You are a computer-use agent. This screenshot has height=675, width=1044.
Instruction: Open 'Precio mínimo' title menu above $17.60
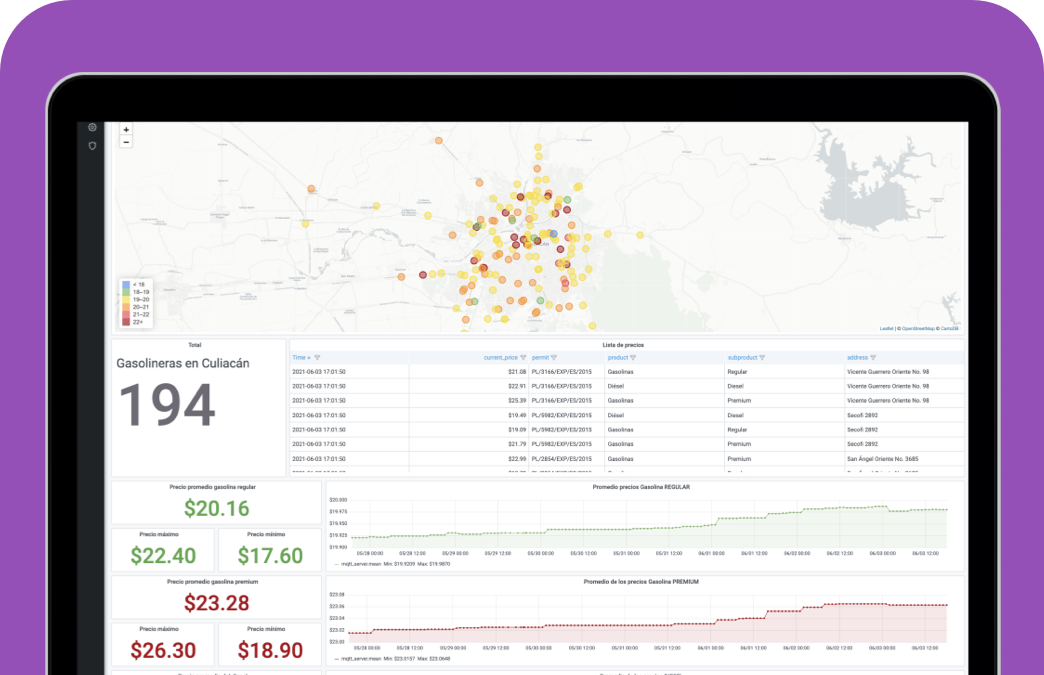(x=266, y=535)
